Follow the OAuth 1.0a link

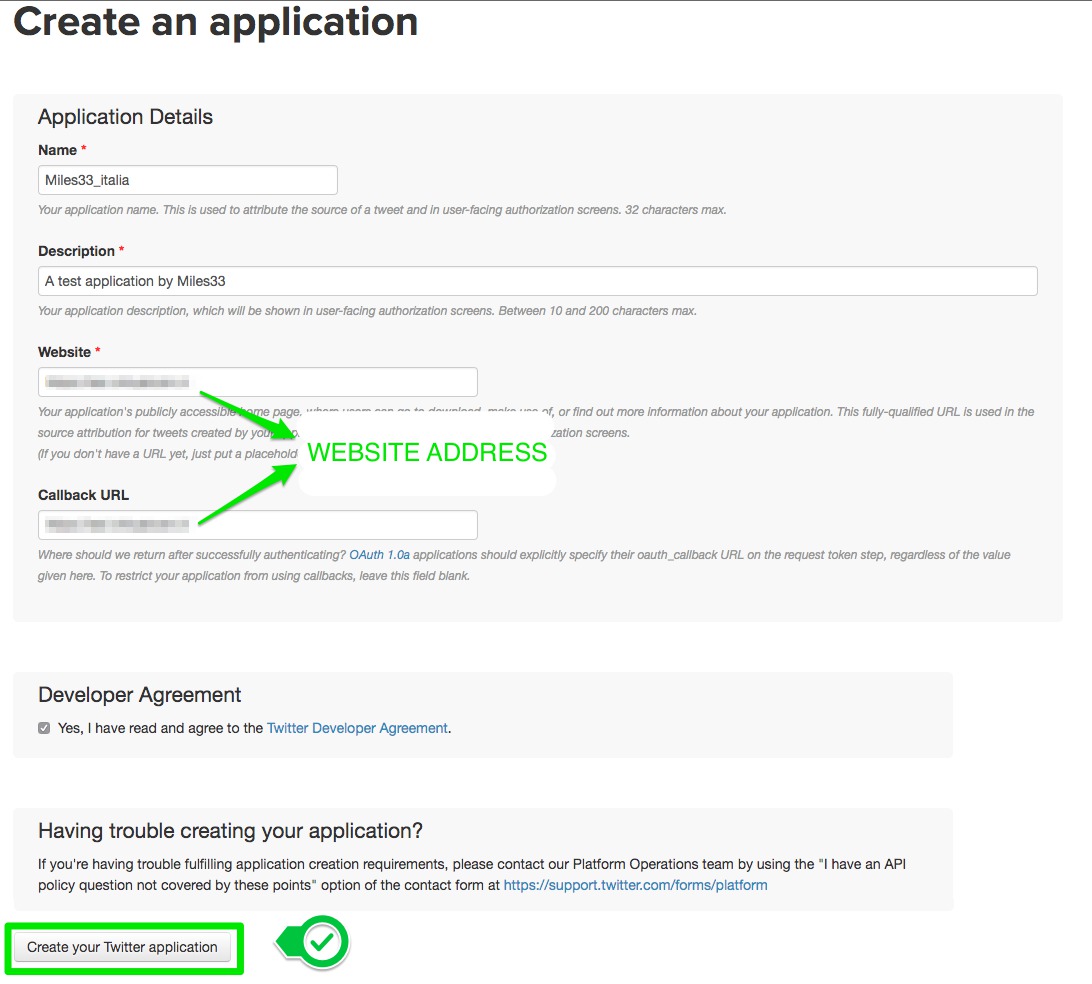pyautogui.click(x=379, y=554)
